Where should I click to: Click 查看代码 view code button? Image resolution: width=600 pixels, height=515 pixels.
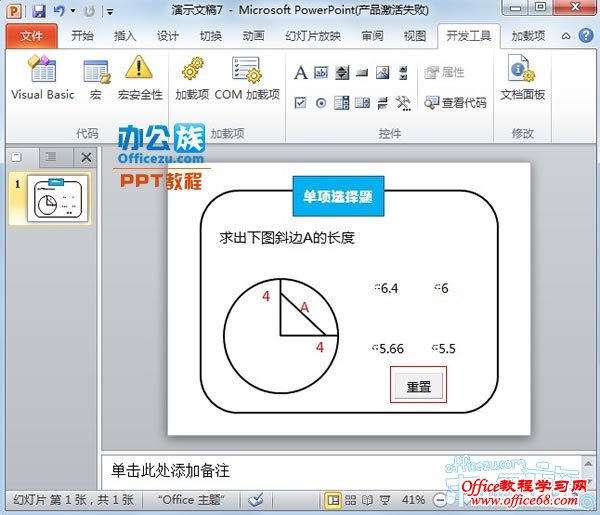[x=456, y=102]
